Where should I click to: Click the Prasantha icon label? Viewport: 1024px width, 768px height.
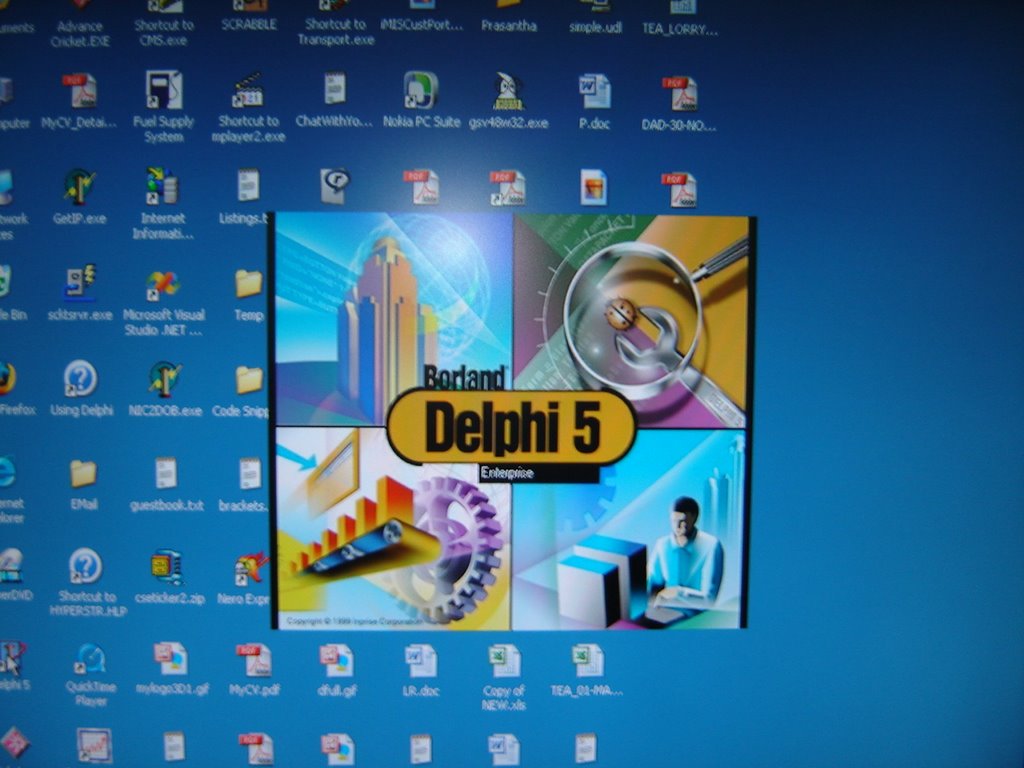pos(509,26)
